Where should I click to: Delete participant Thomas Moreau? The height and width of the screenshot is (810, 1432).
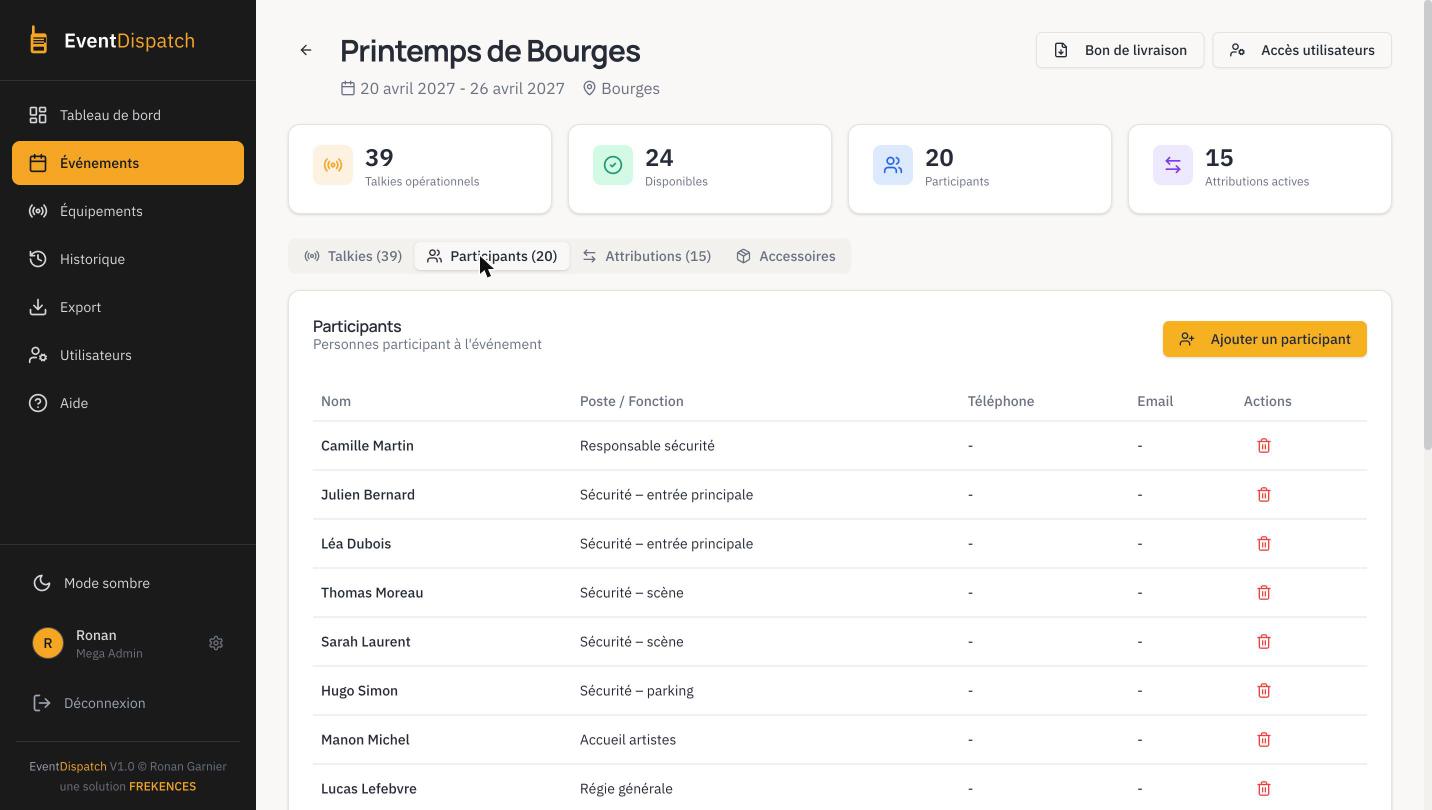1264,593
